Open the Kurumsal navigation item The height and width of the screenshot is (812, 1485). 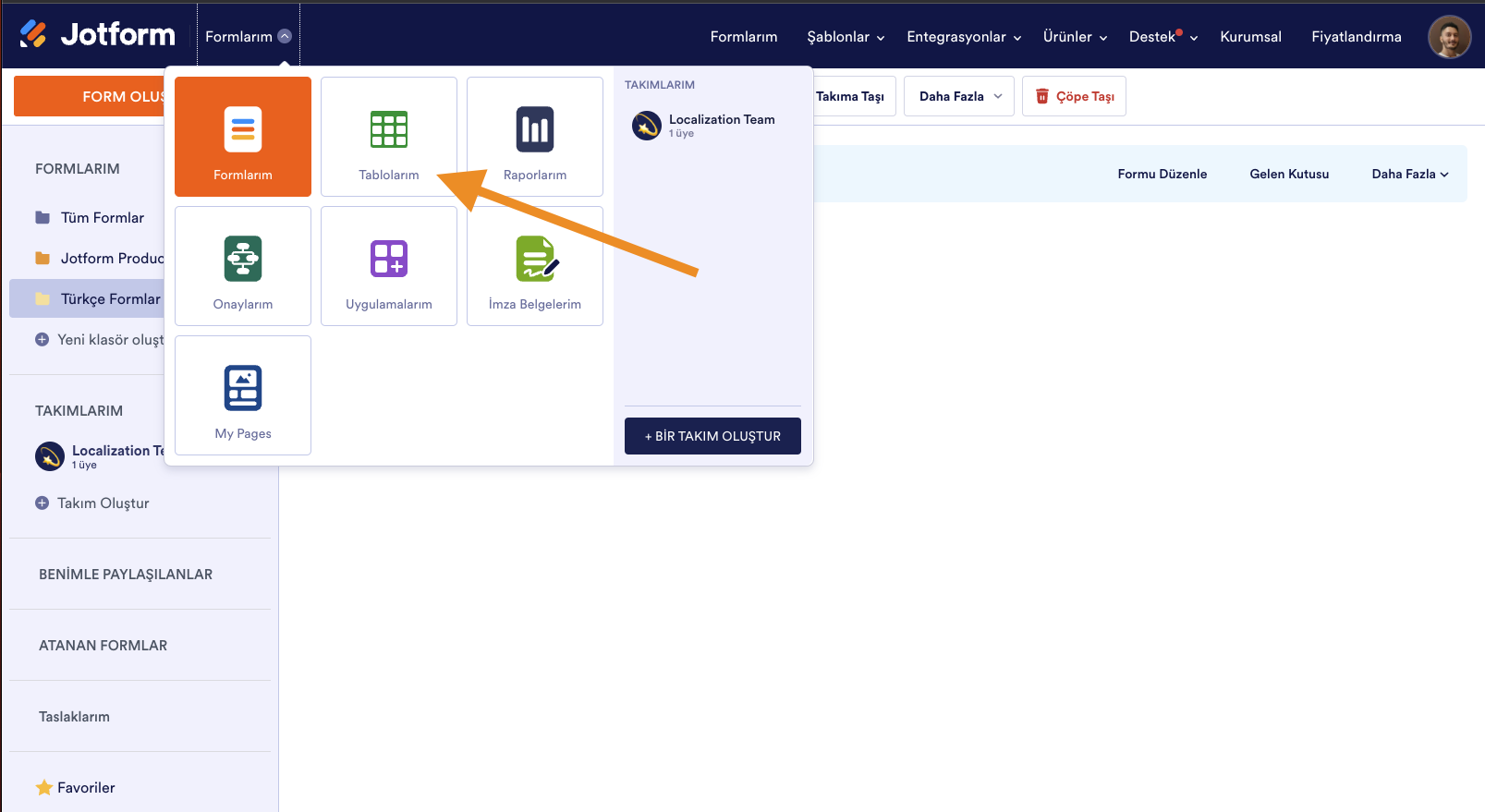point(1250,37)
